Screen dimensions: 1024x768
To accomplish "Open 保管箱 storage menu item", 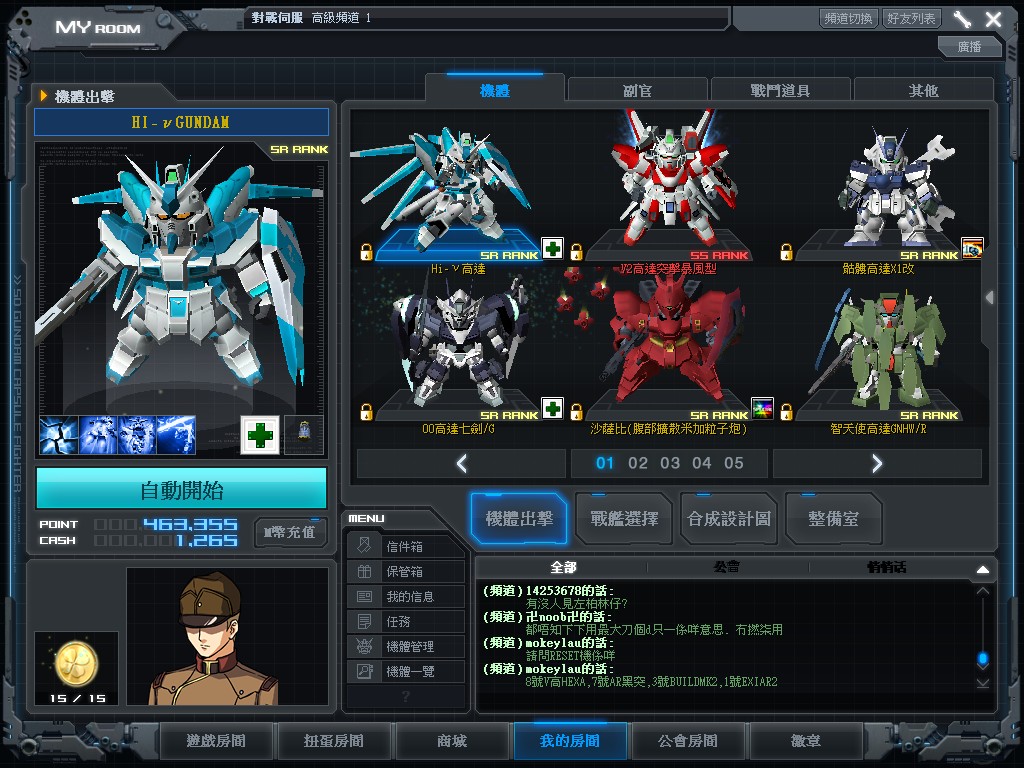I will pos(406,571).
